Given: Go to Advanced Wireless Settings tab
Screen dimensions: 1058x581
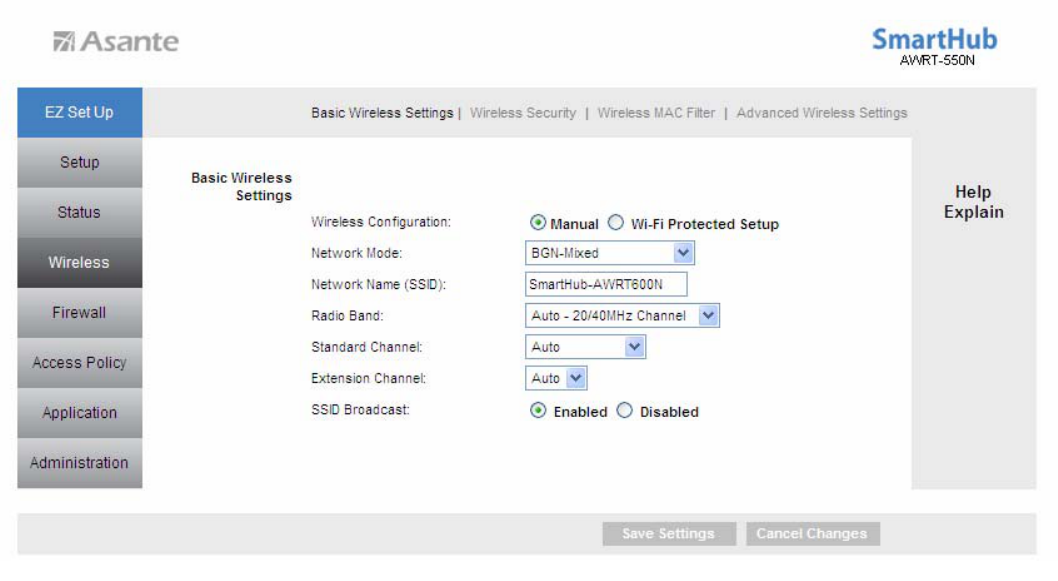Looking at the screenshot, I should point(822,113).
